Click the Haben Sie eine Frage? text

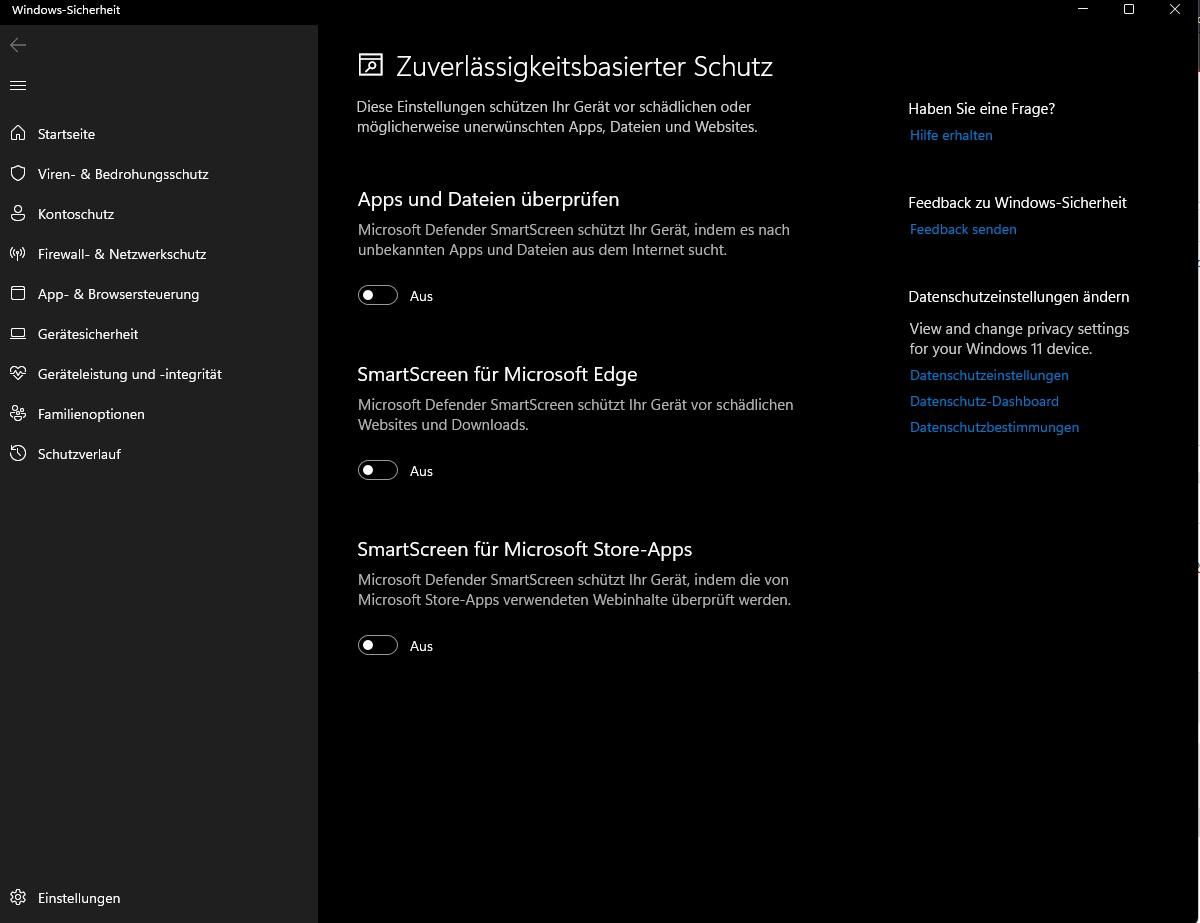tap(981, 108)
